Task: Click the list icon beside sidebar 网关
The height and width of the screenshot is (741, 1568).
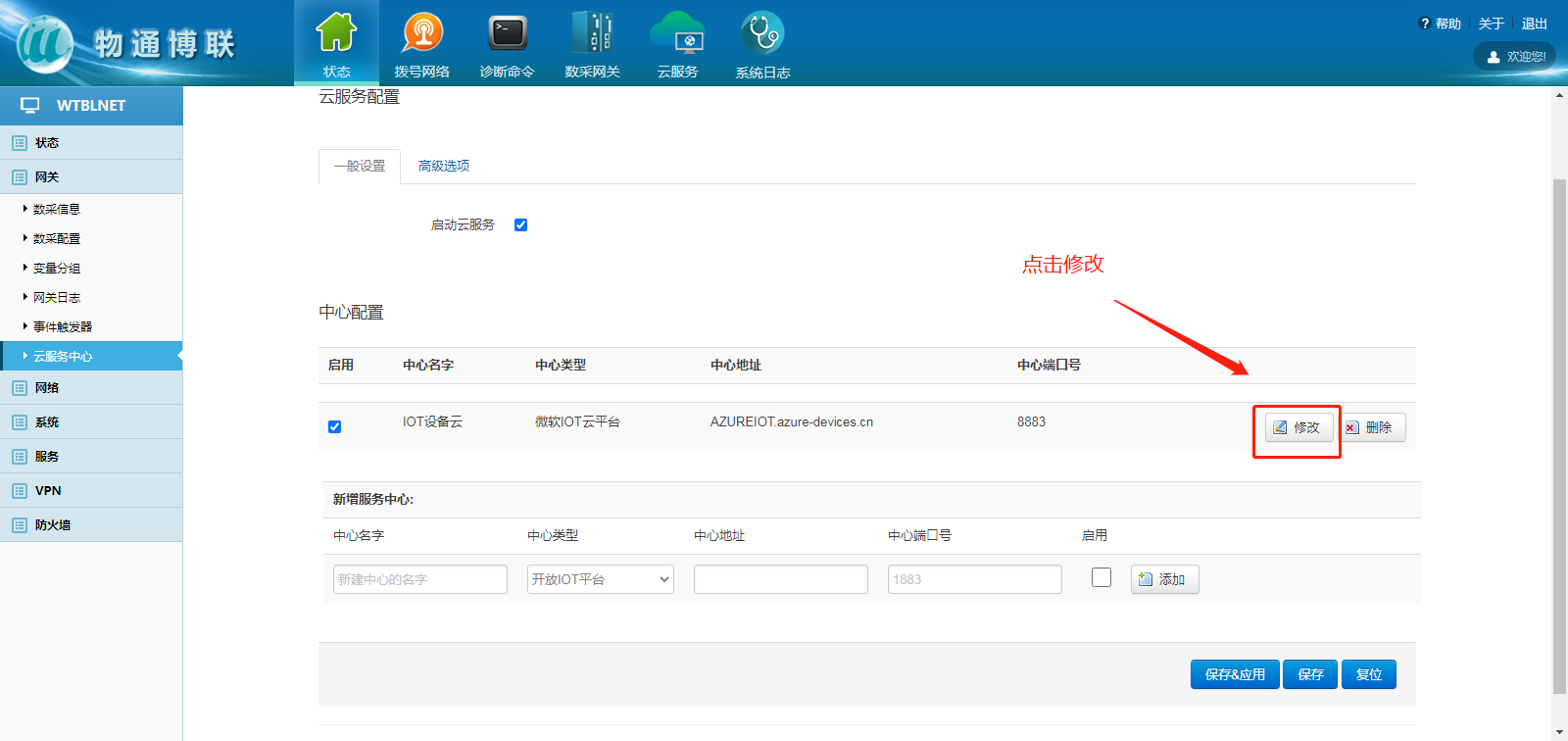Action: [20, 177]
